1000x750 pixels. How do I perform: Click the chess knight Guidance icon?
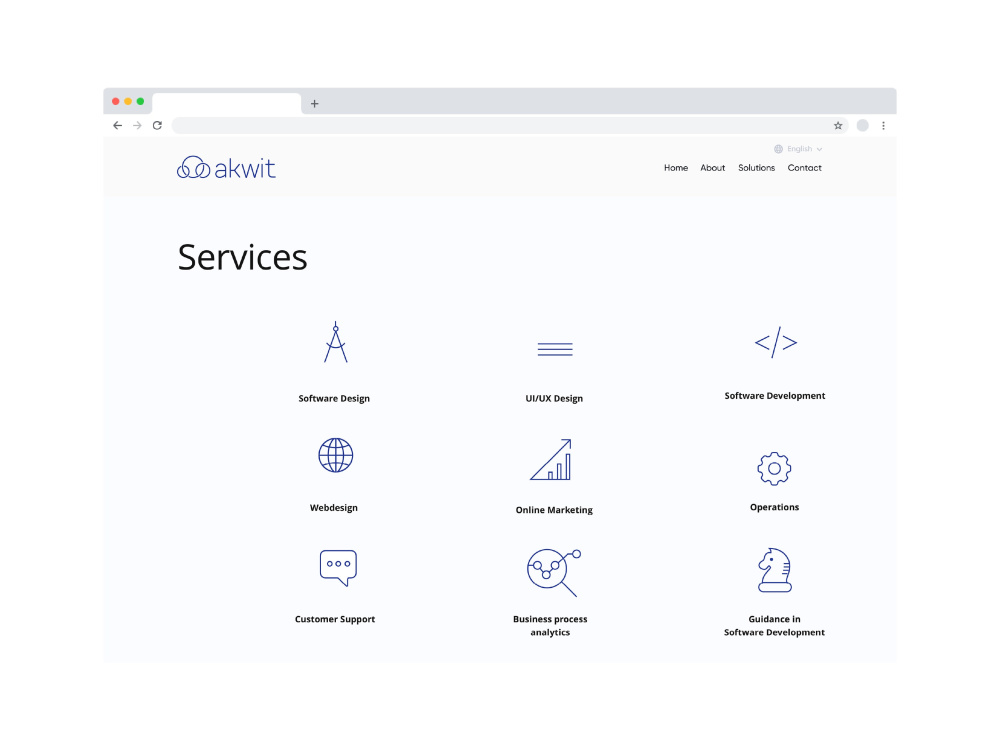tap(774, 570)
